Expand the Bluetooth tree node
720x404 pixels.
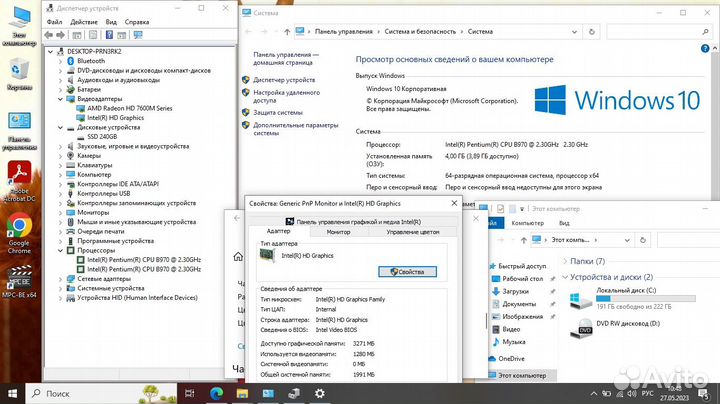[61, 61]
